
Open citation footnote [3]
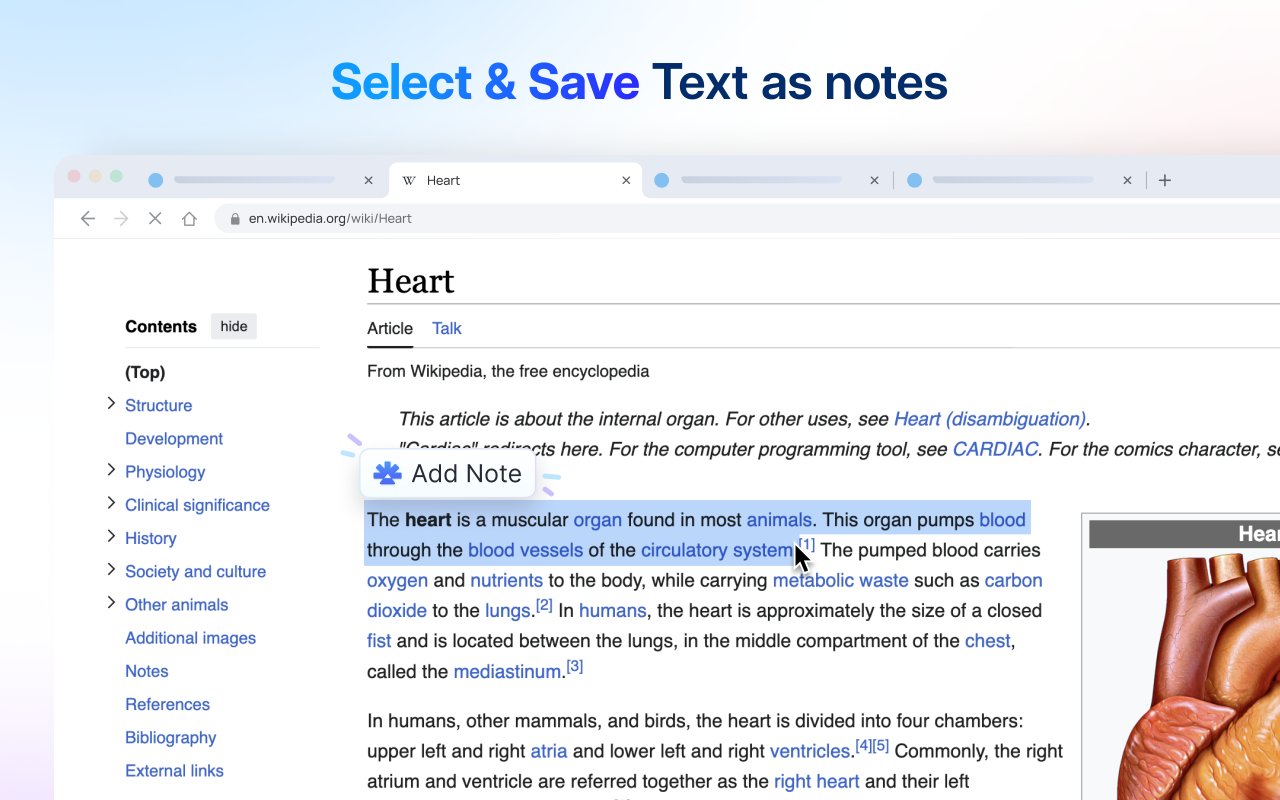575,665
